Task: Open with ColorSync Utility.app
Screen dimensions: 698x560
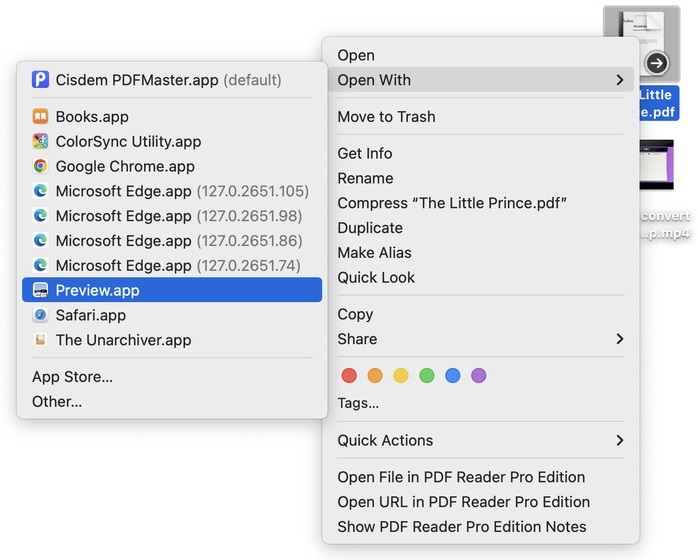Action: click(172, 142)
